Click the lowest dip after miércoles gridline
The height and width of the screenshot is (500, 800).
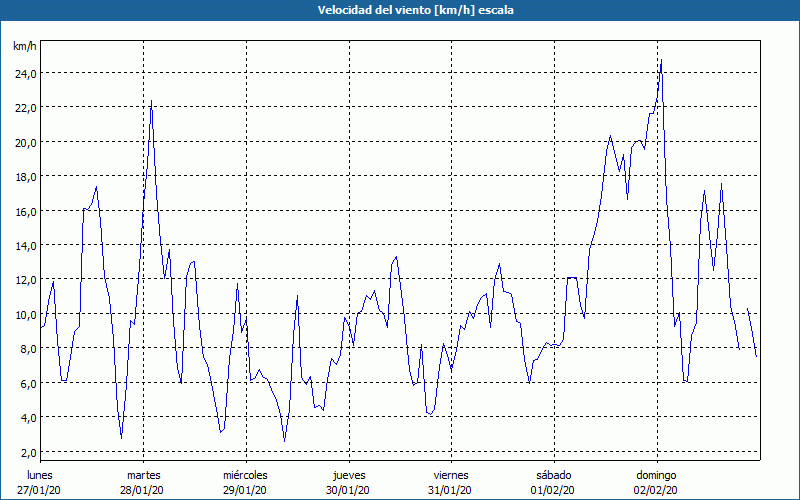285,440
